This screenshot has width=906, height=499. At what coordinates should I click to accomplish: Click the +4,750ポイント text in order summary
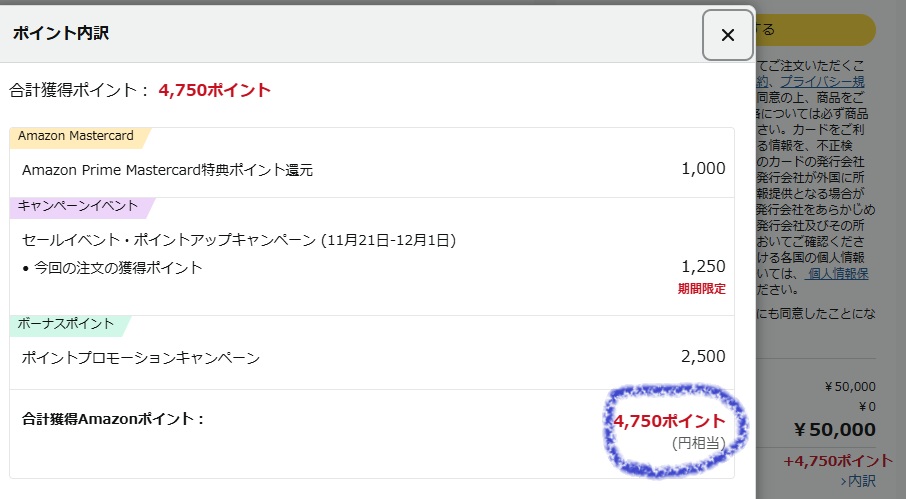pos(837,461)
